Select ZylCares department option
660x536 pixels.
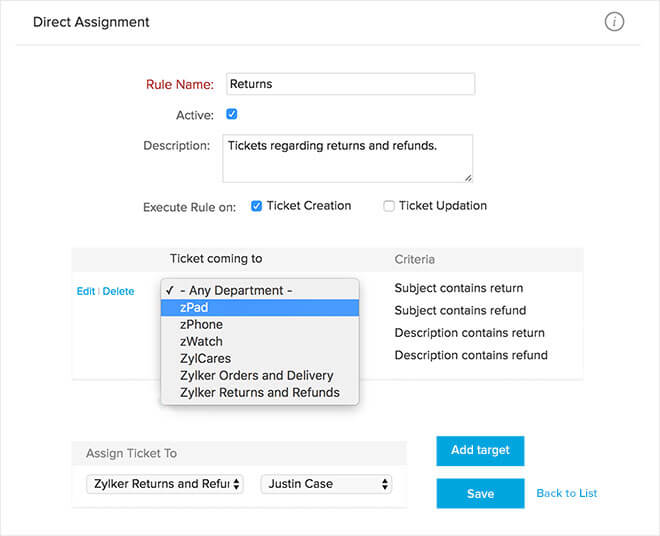point(259,359)
